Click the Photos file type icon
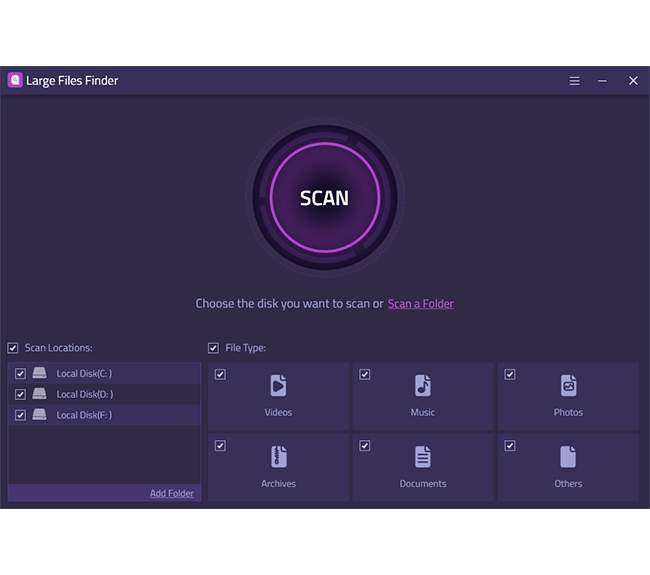 click(x=568, y=385)
